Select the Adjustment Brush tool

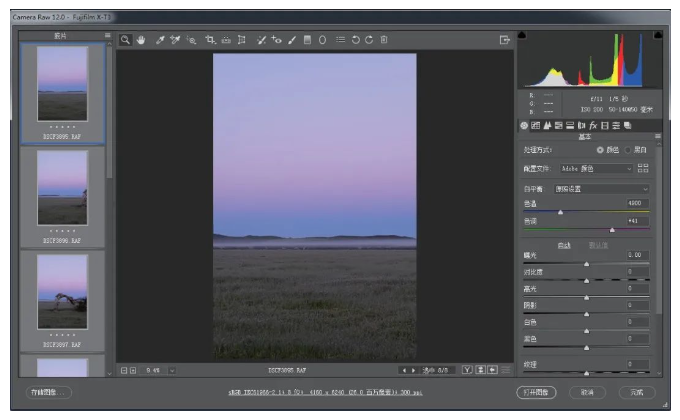(292, 40)
